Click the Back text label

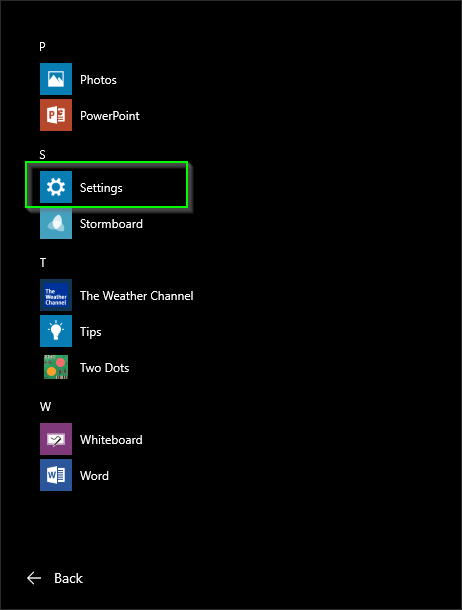68,578
